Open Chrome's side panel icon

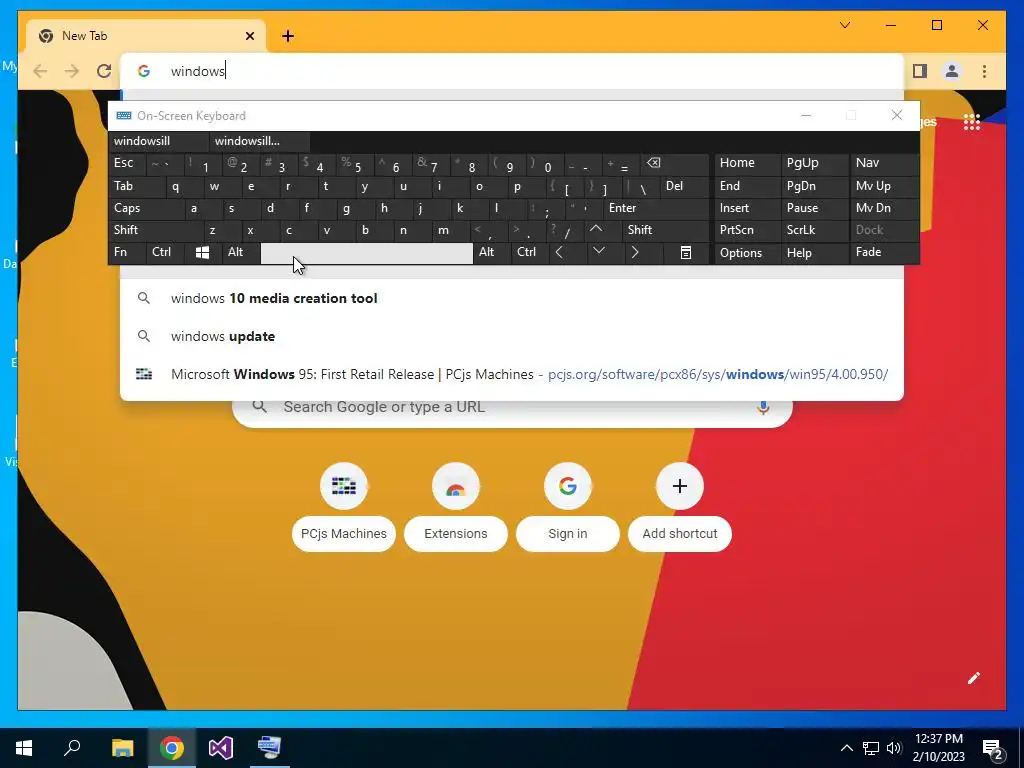(x=920, y=71)
